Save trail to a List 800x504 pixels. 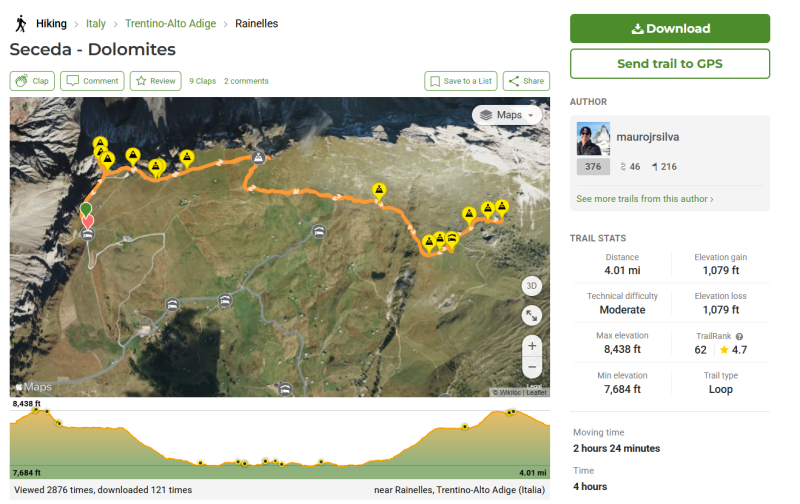click(459, 81)
